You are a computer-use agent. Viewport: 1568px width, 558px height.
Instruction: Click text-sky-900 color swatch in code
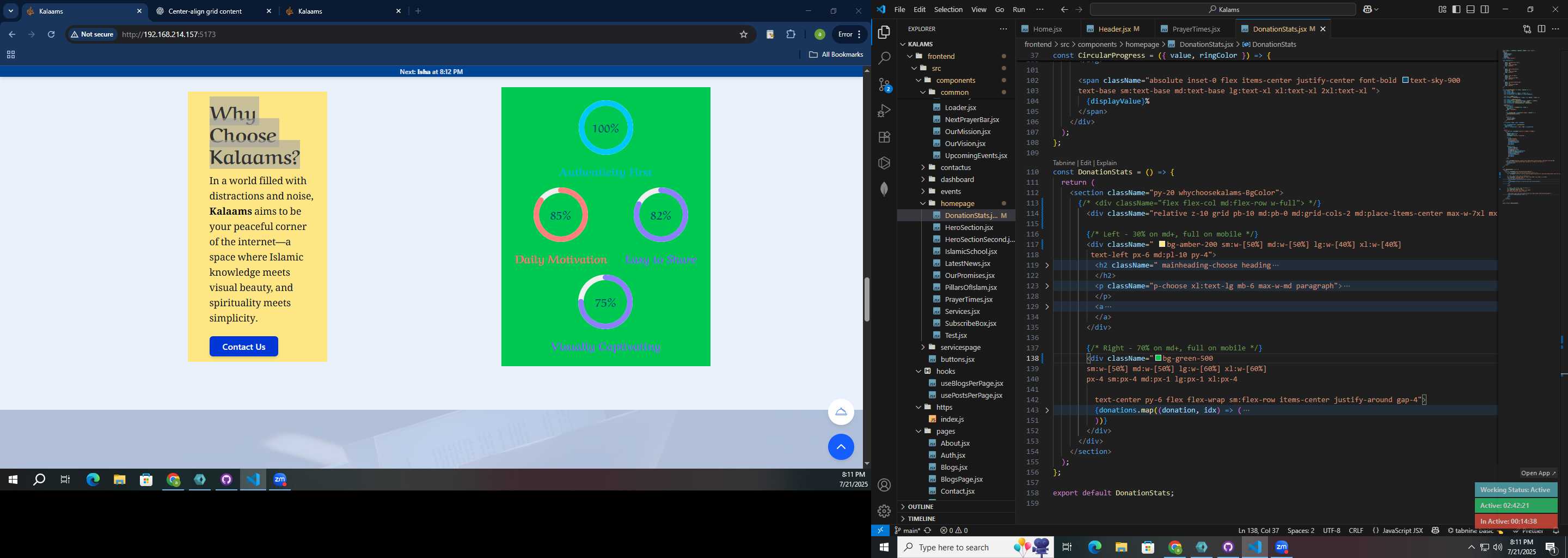(x=1405, y=81)
